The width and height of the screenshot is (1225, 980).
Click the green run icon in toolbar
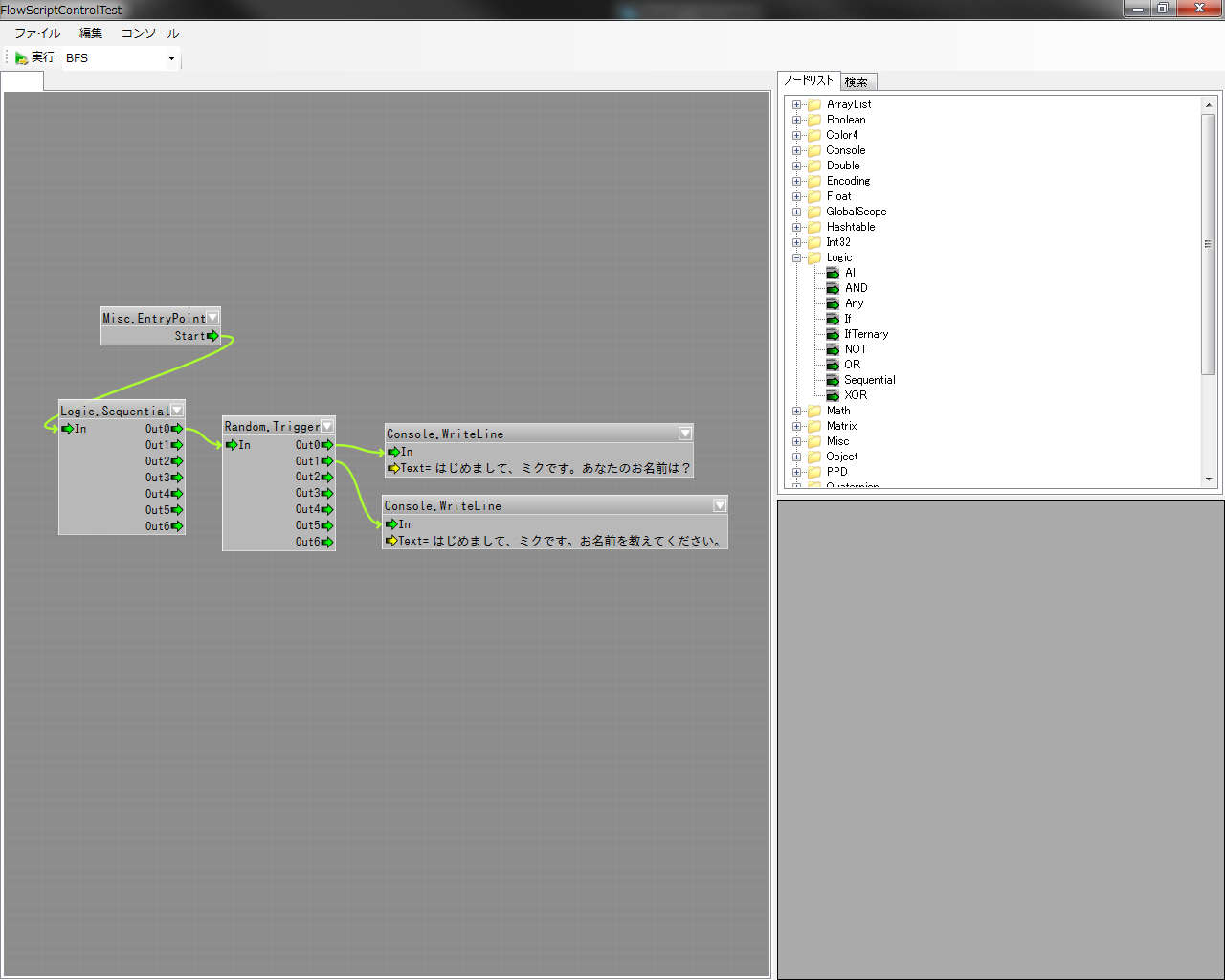click(x=21, y=58)
